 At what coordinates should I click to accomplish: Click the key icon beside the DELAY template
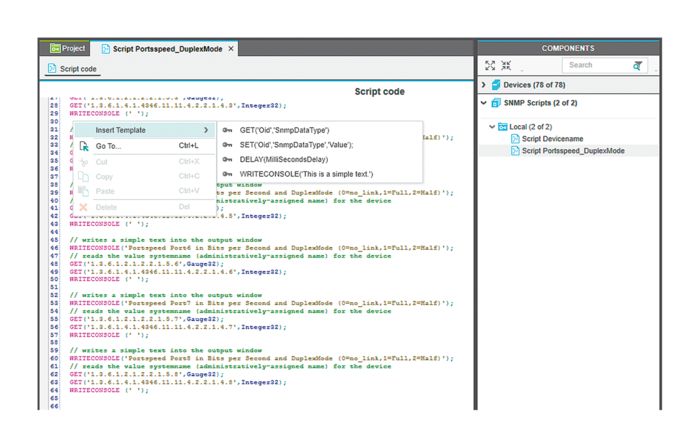(x=227, y=159)
